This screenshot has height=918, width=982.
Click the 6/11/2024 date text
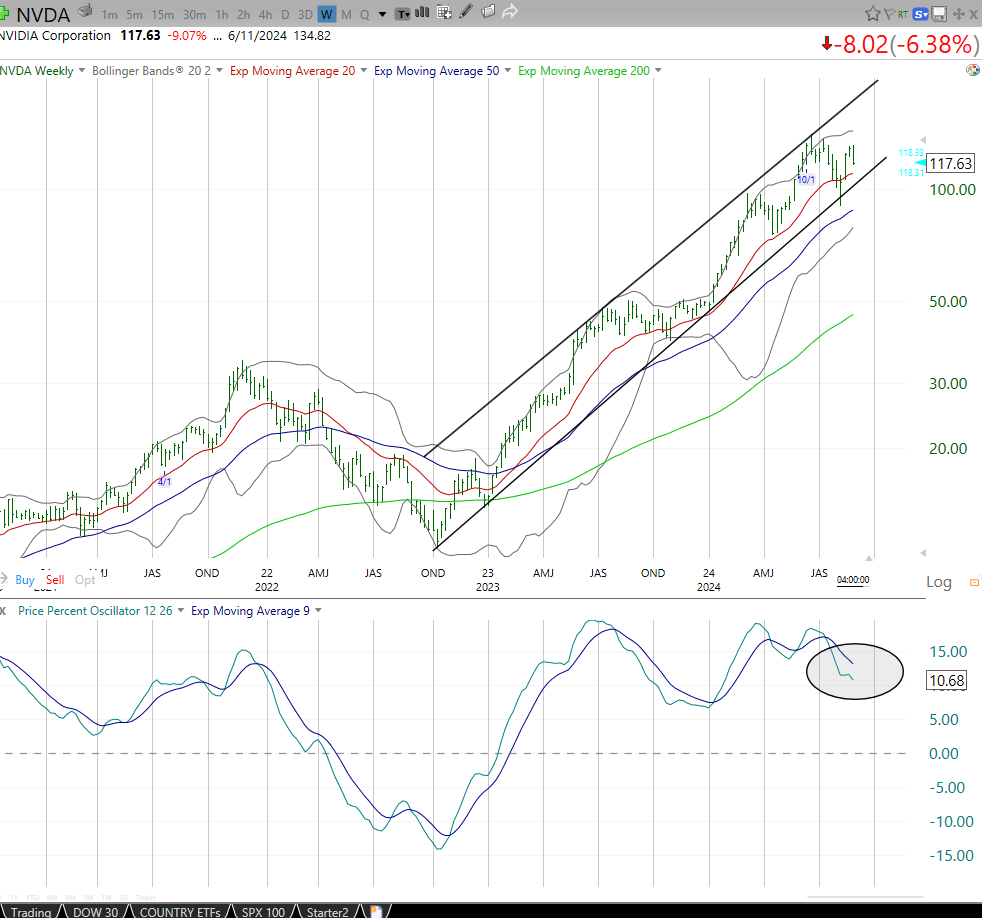coord(257,36)
